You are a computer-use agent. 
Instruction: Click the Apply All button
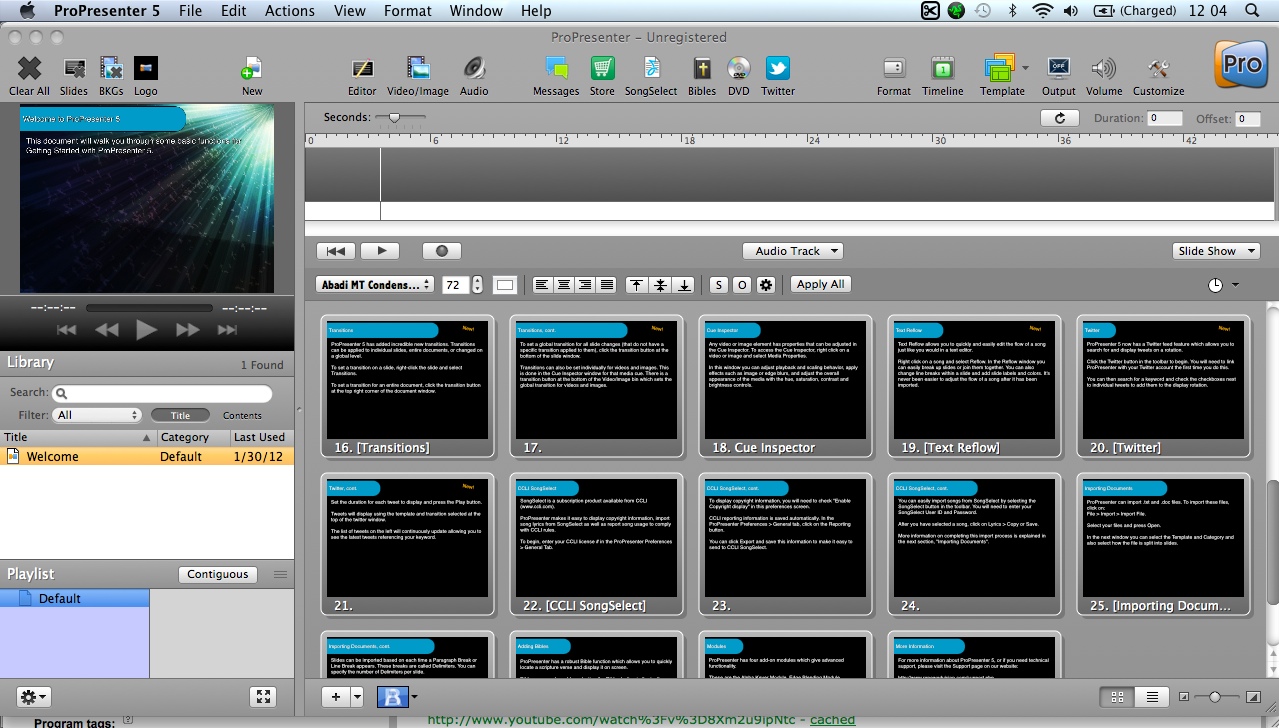[821, 284]
